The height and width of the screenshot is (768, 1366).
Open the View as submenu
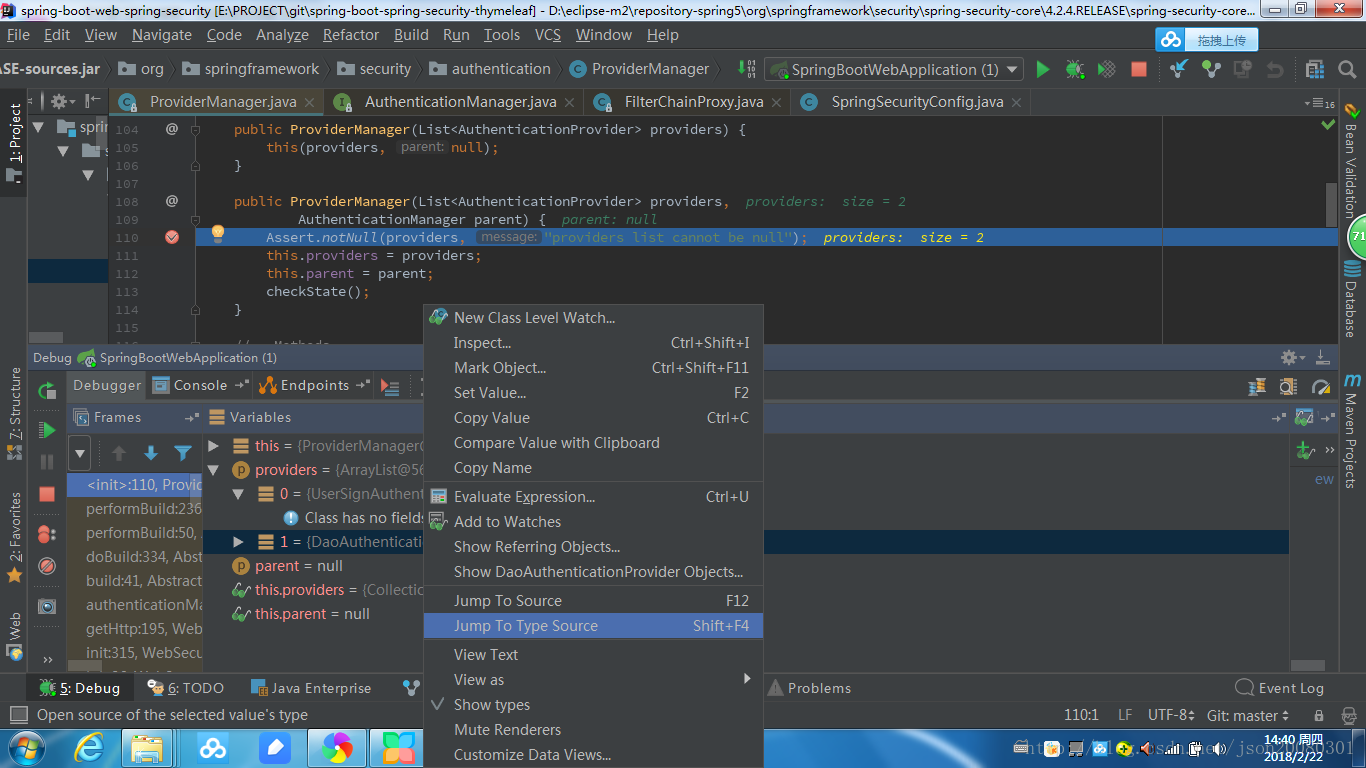point(593,680)
